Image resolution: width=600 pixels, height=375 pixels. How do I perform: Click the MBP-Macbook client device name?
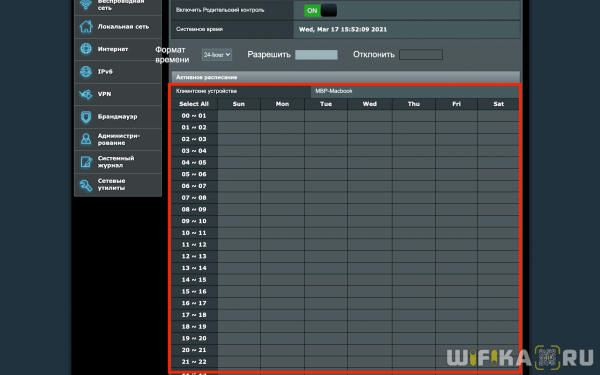[x=334, y=91]
